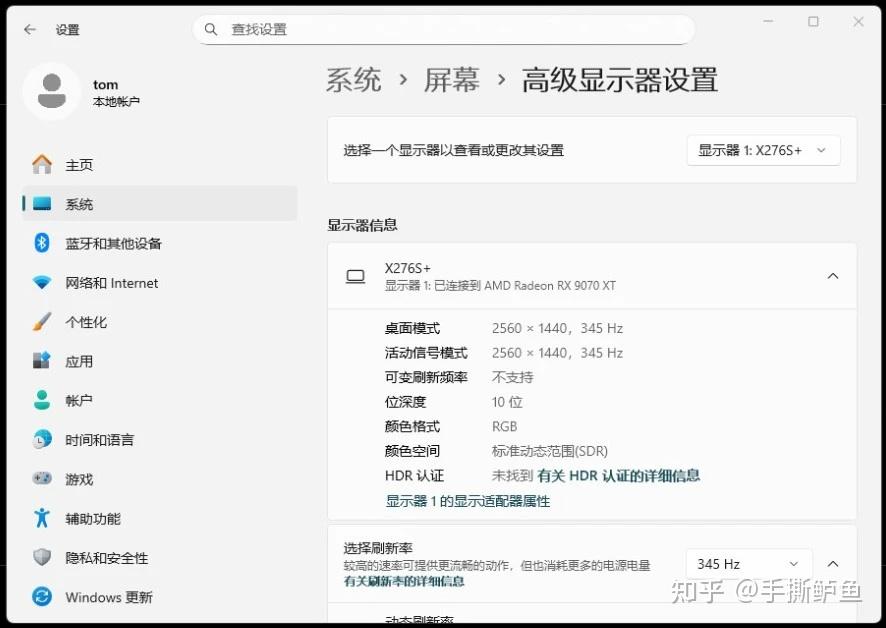The width and height of the screenshot is (886, 628).
Task: Click the 系统 breadcrumb link
Action: point(354,80)
